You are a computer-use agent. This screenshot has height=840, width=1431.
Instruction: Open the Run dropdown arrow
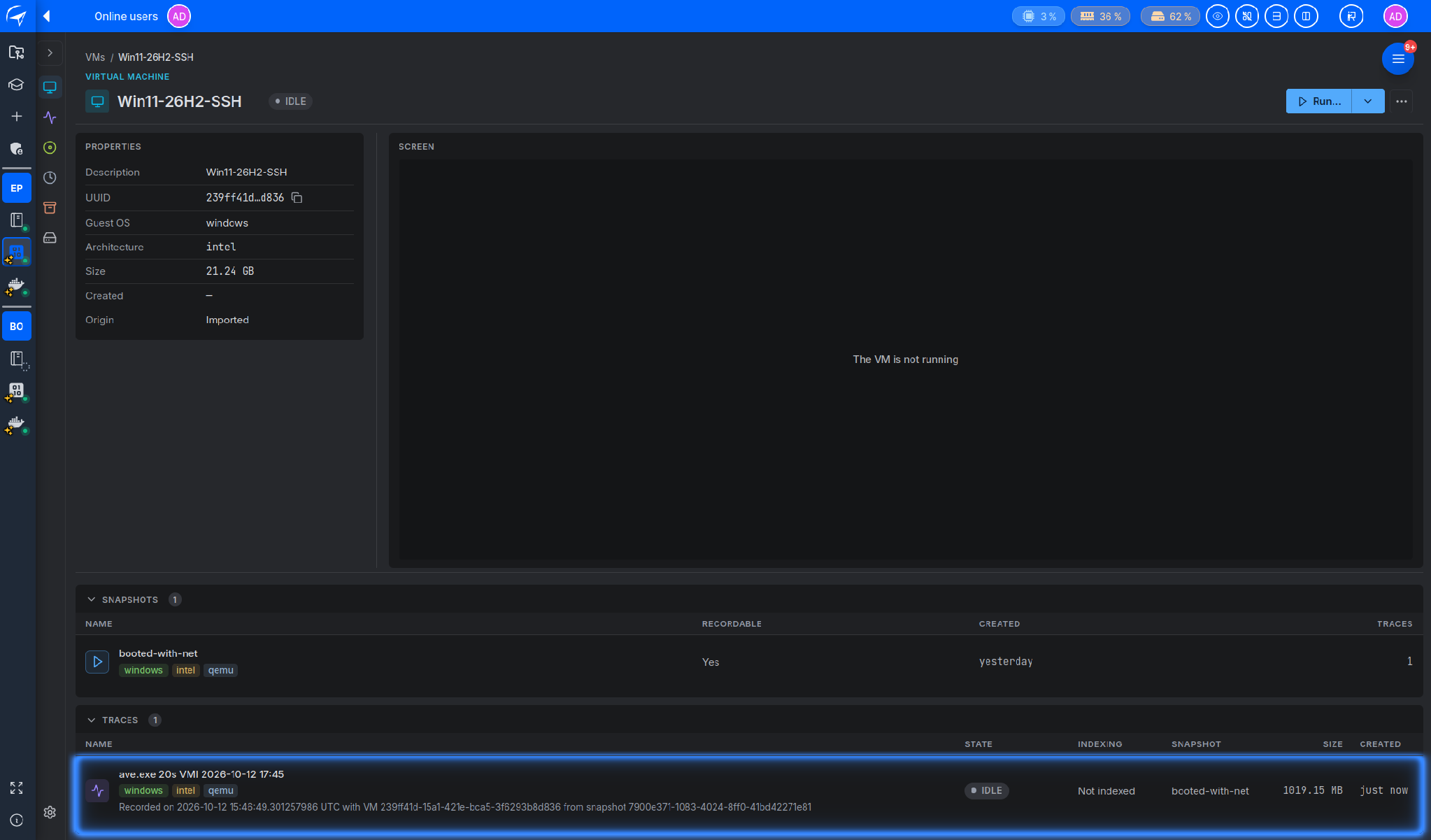click(1368, 101)
